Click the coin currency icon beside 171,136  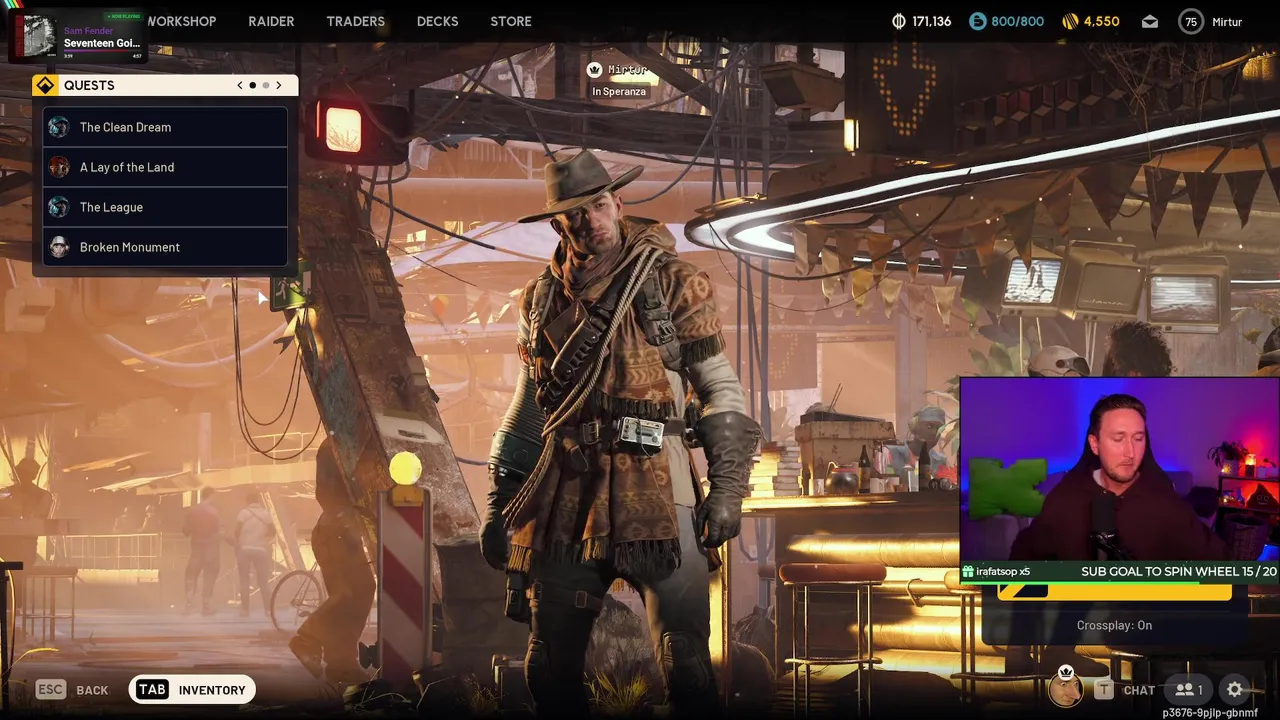[x=898, y=21]
